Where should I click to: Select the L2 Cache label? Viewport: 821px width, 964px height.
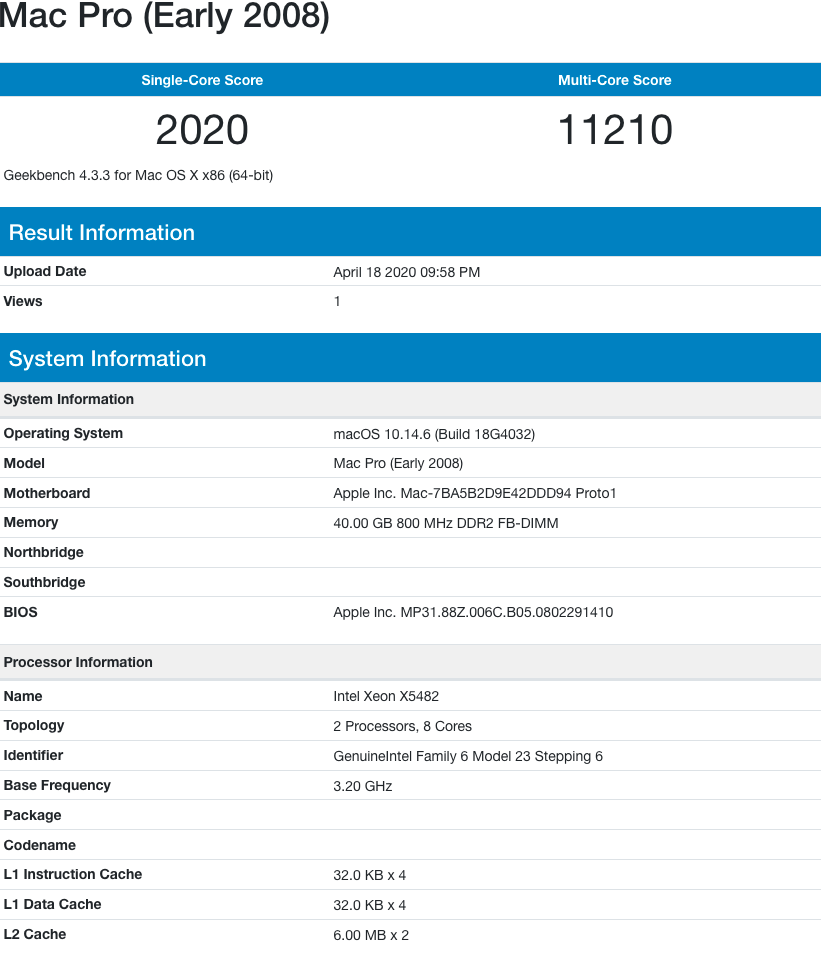(x=34, y=934)
